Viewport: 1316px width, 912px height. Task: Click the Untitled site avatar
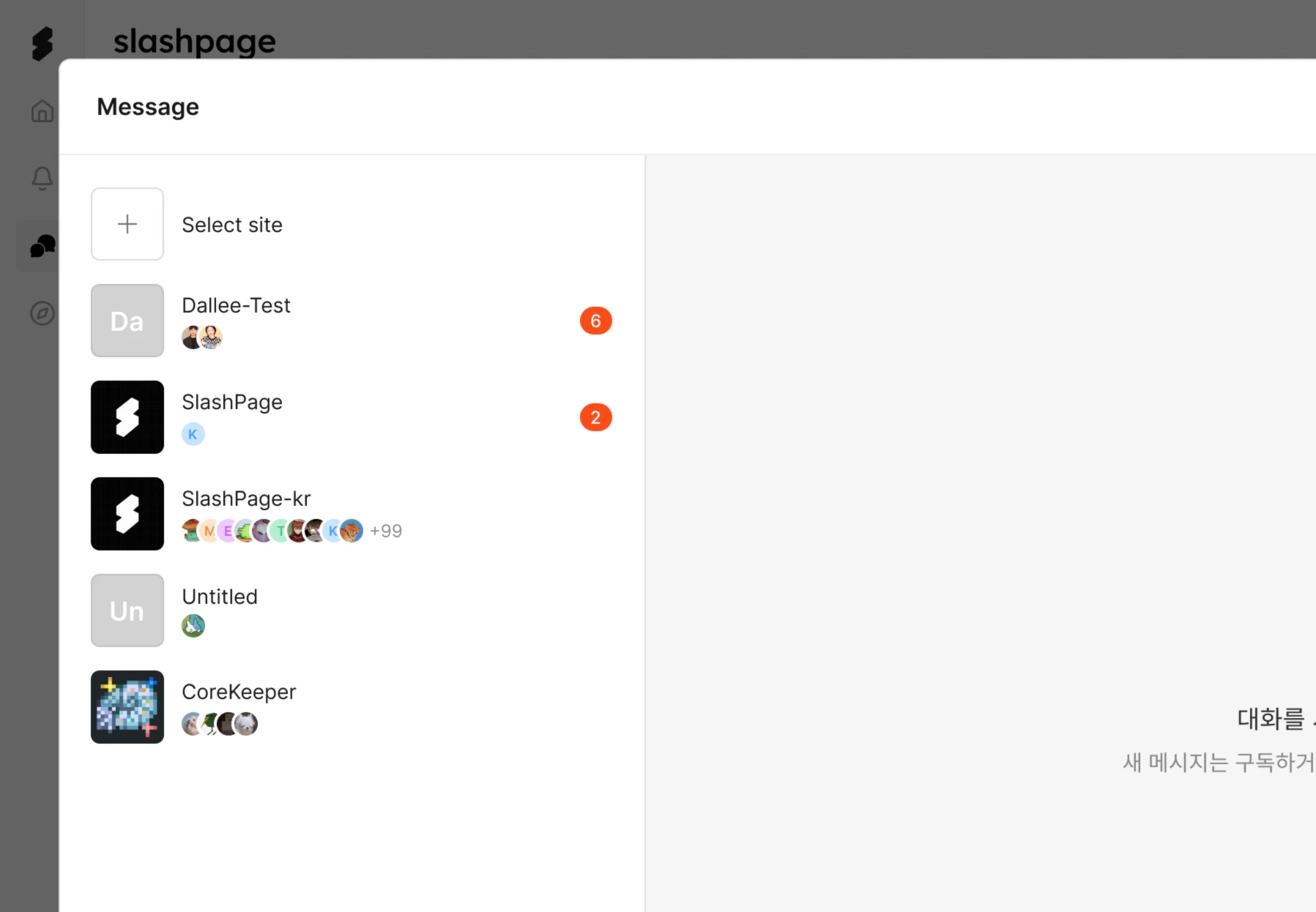coord(127,610)
